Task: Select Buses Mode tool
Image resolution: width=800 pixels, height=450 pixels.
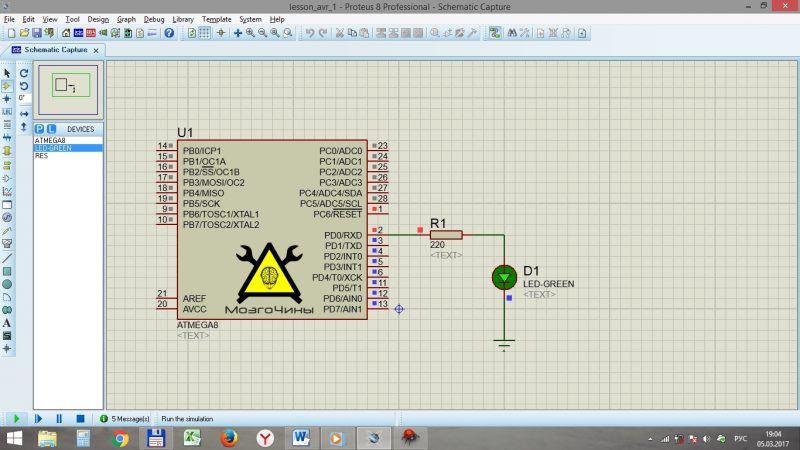Action: pyautogui.click(x=7, y=138)
